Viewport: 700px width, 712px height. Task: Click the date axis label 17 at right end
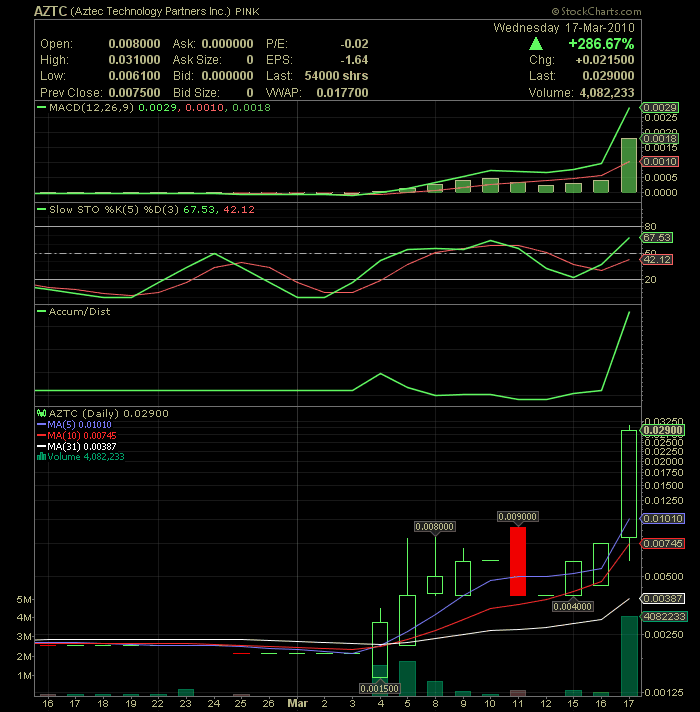(x=629, y=703)
